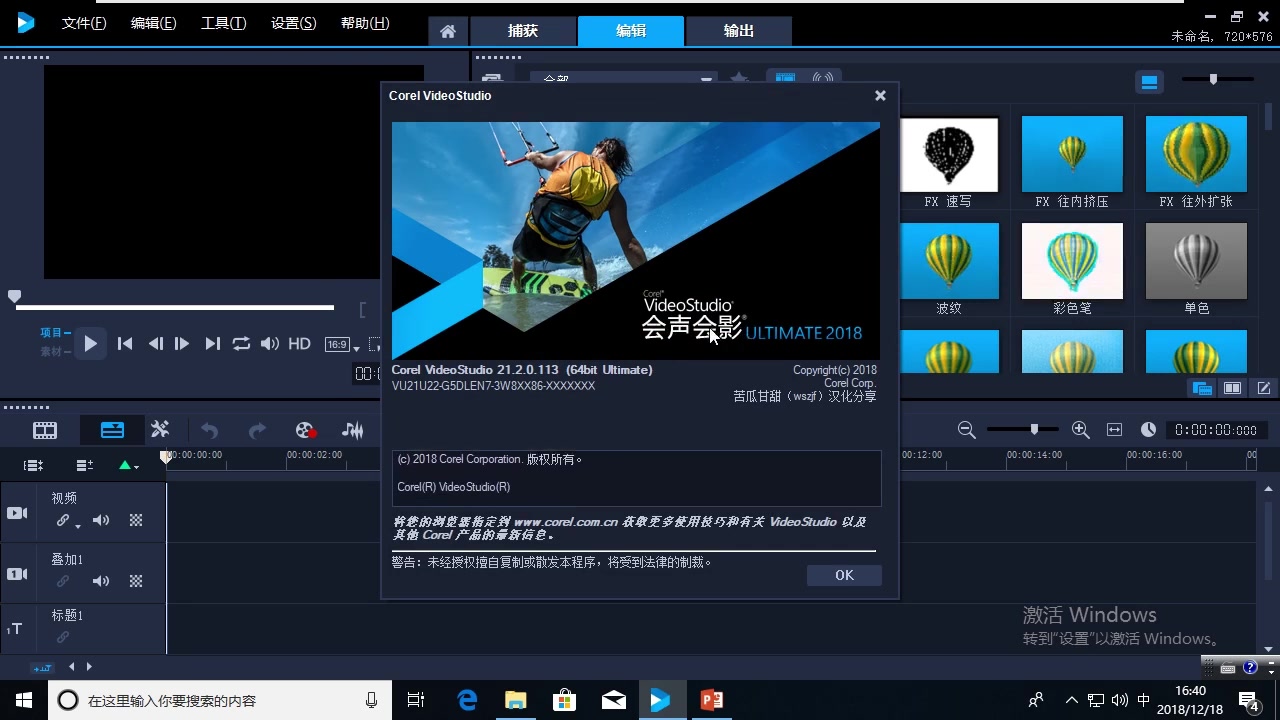1280x720 pixels.
Task: Toggle track transparency on 叠加1 track
Action: click(x=136, y=581)
